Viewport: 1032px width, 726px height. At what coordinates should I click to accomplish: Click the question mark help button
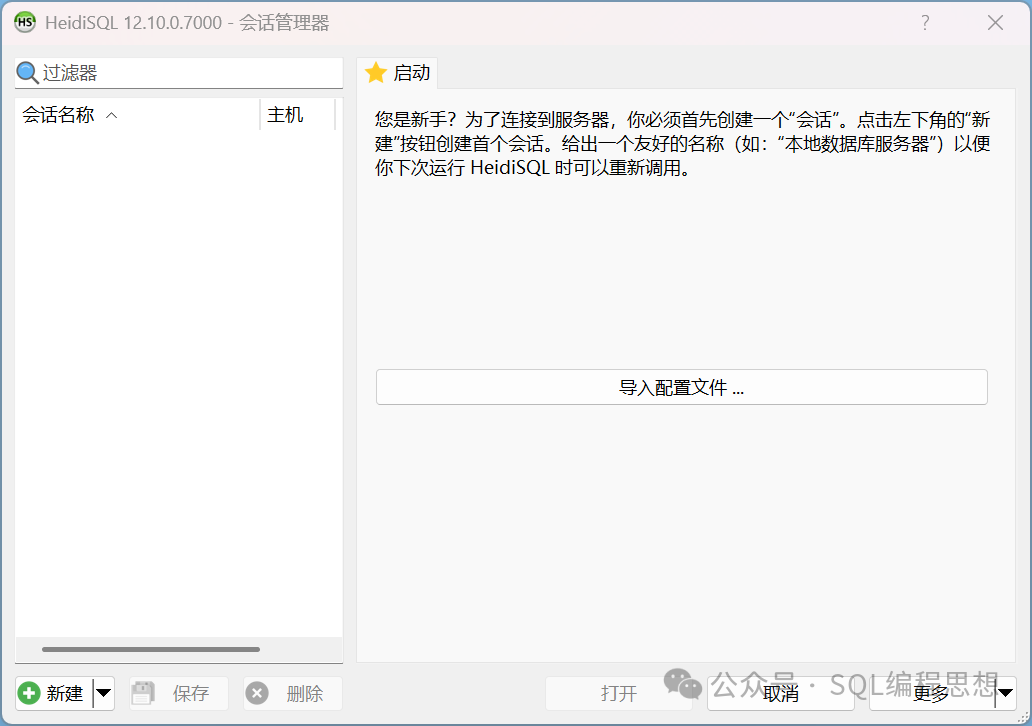[925, 22]
